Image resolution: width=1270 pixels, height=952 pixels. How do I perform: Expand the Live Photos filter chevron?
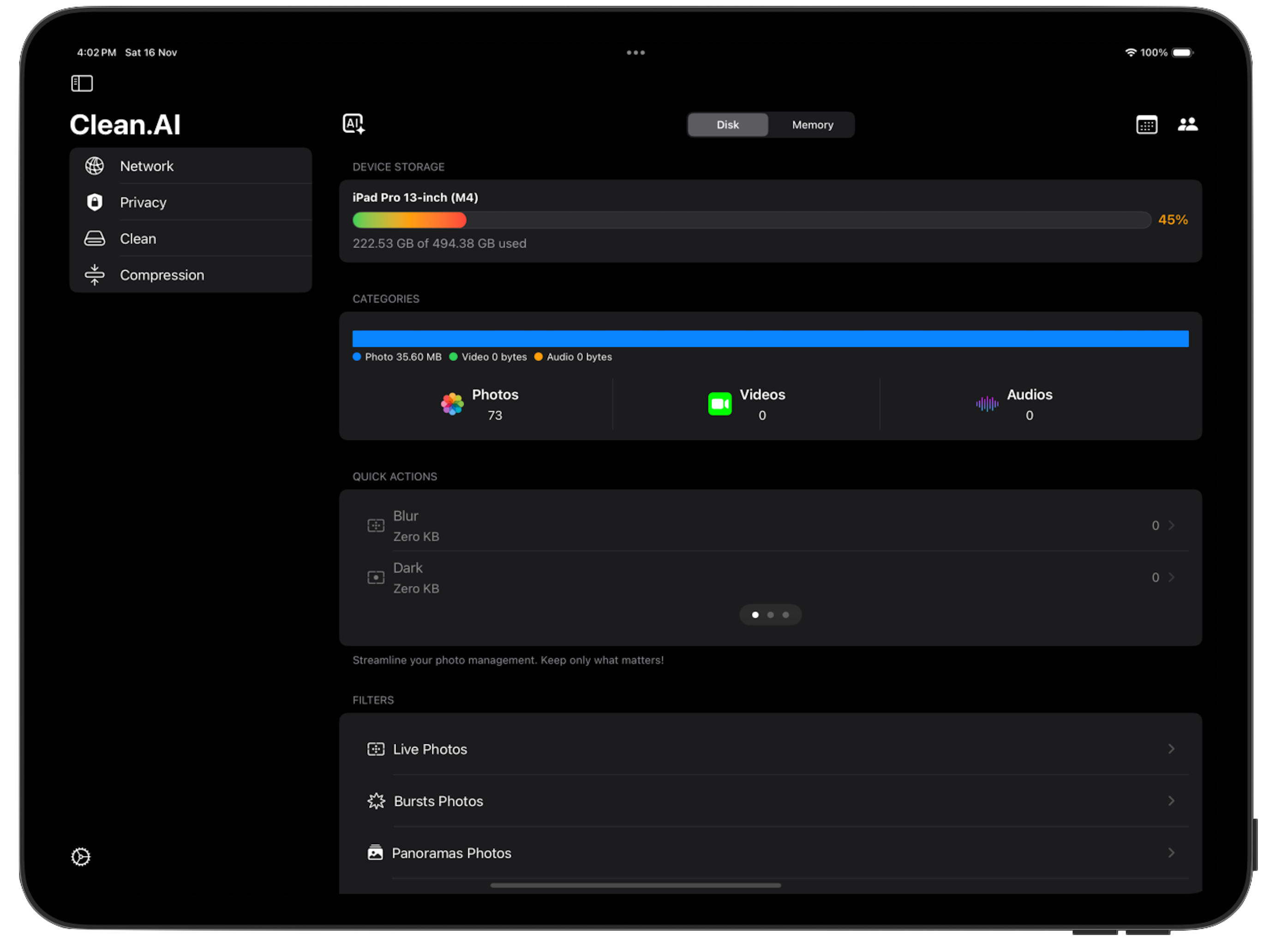(1171, 749)
